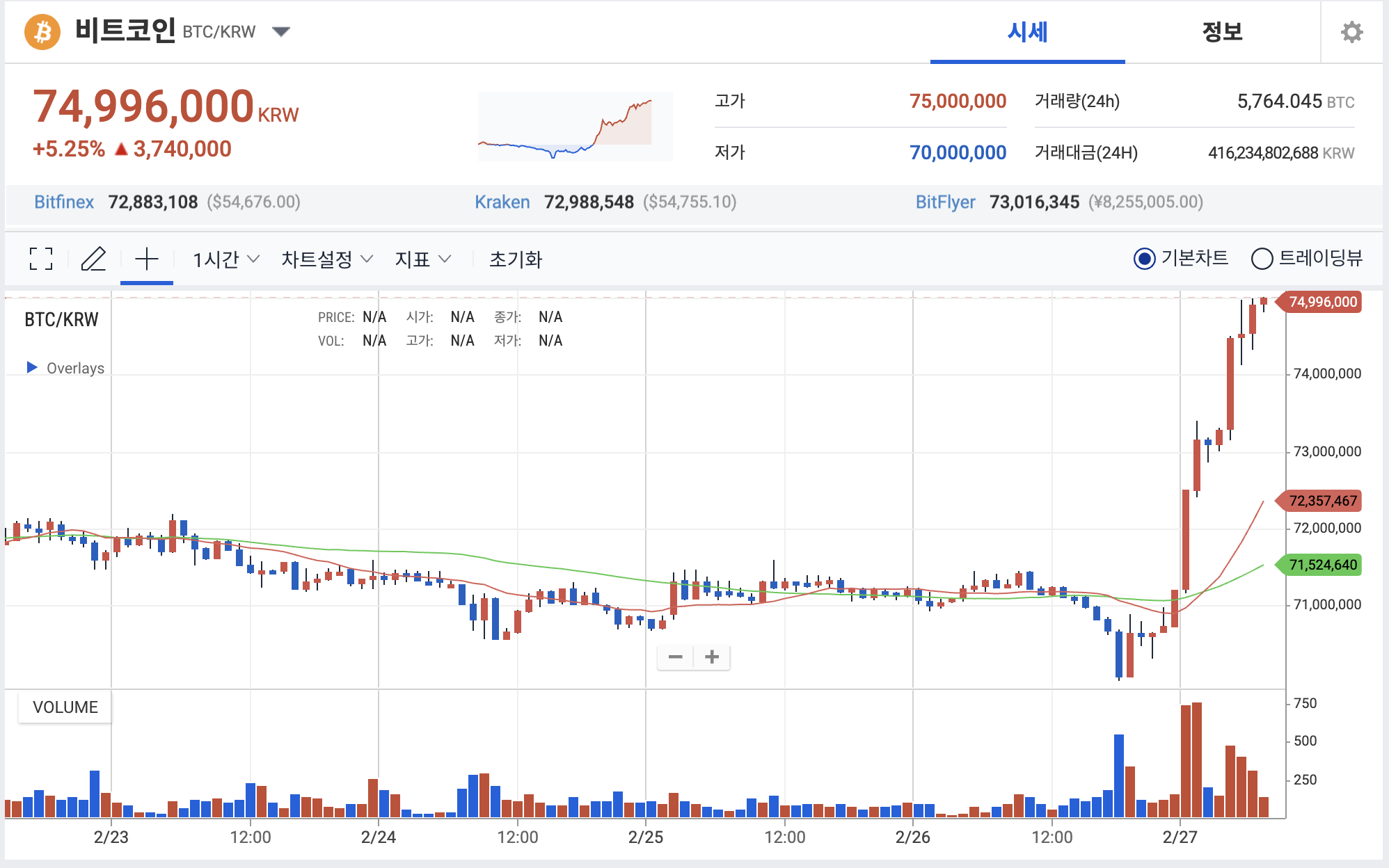This screenshot has height=868, width=1389.
Task: Expand the 지표 indicators dropdown
Action: tap(423, 259)
